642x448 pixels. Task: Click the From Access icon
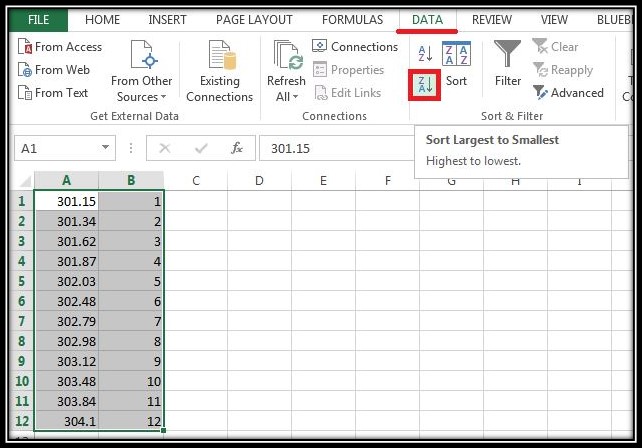[25, 47]
